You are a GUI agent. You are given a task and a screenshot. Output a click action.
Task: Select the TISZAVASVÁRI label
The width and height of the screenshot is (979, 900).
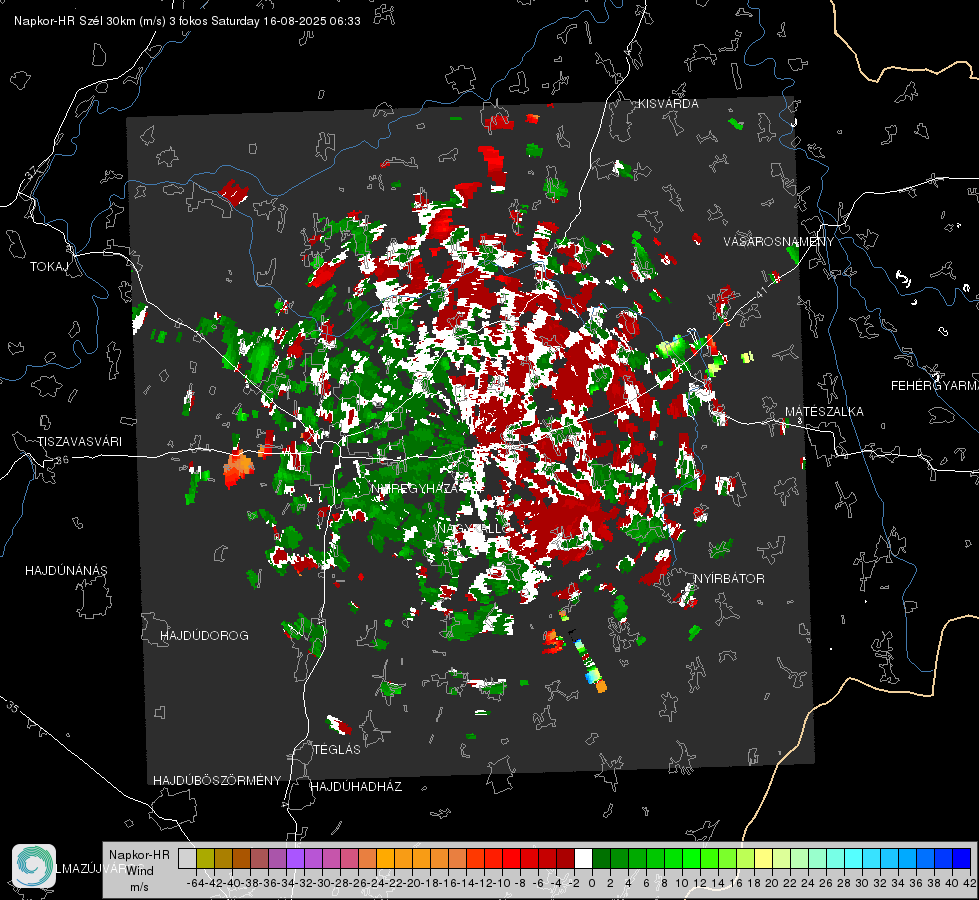pyautogui.click(x=80, y=442)
